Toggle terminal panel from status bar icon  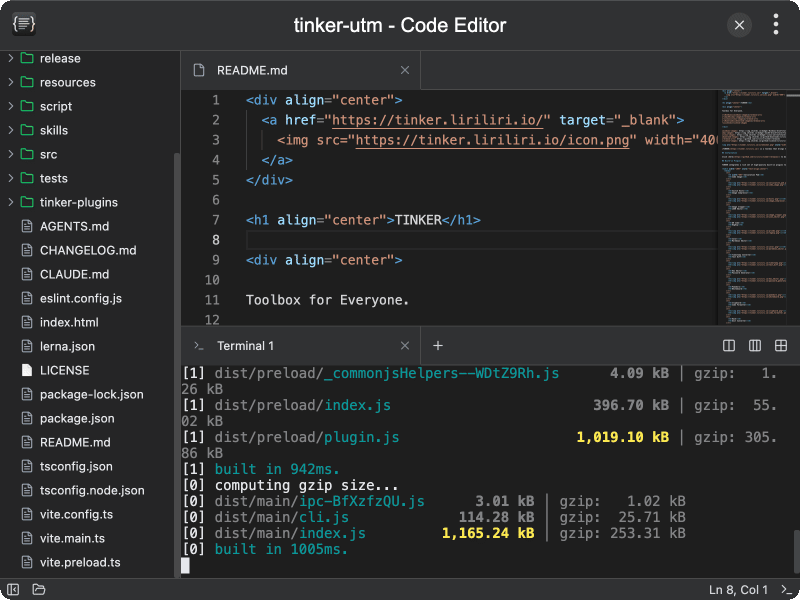(786, 589)
